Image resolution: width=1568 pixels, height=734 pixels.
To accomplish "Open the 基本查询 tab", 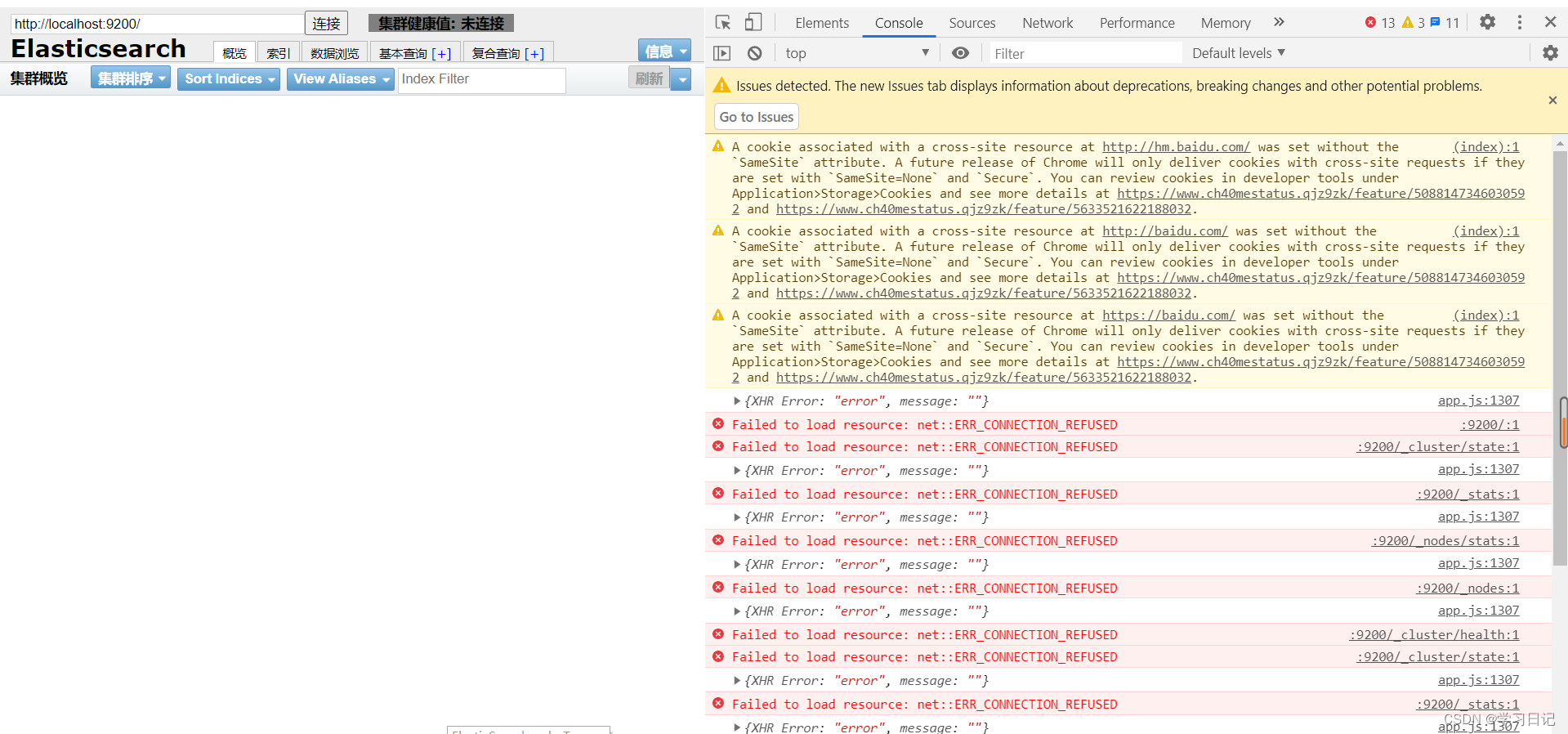I will pos(415,52).
